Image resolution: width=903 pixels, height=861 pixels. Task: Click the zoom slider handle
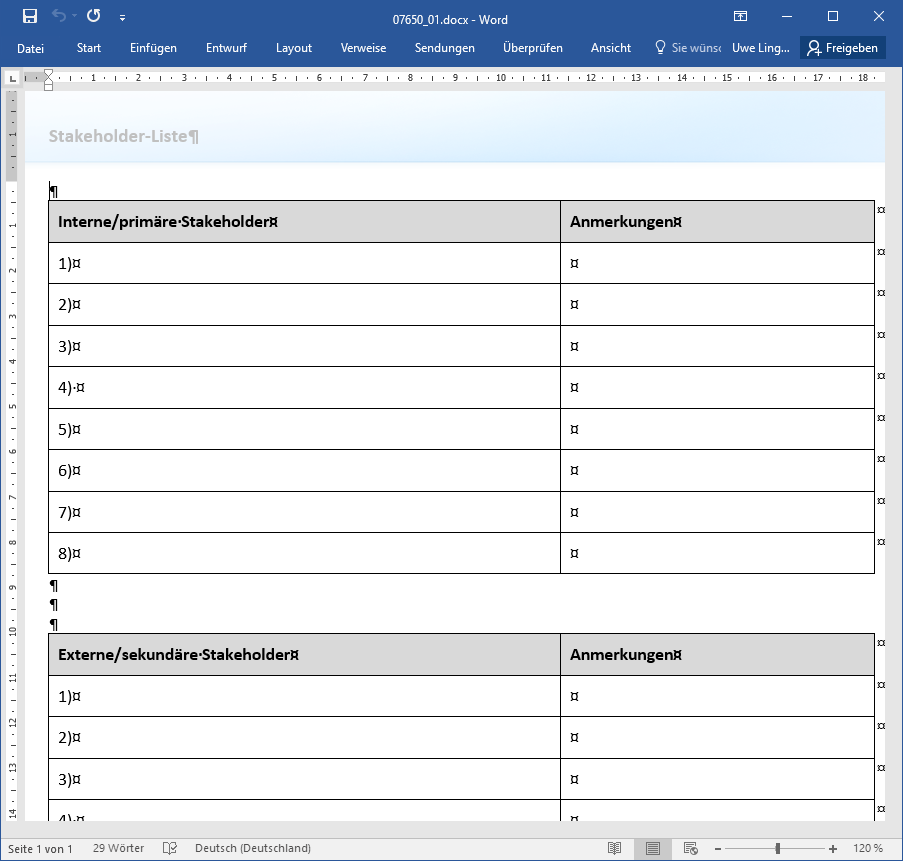pyautogui.click(x=778, y=848)
